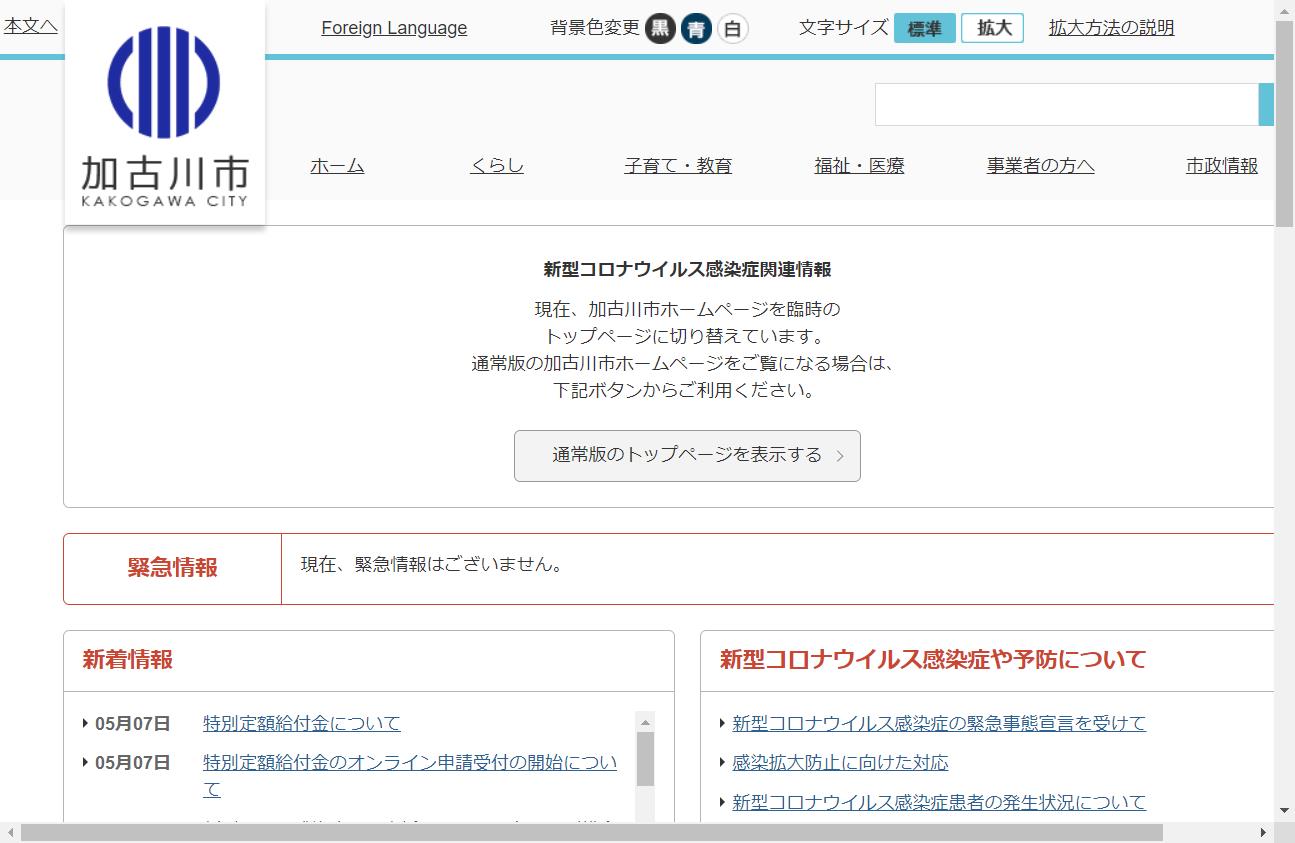Open the ホーム navigation menu
Image resolution: width=1295 pixels, height=843 pixels.
337,166
